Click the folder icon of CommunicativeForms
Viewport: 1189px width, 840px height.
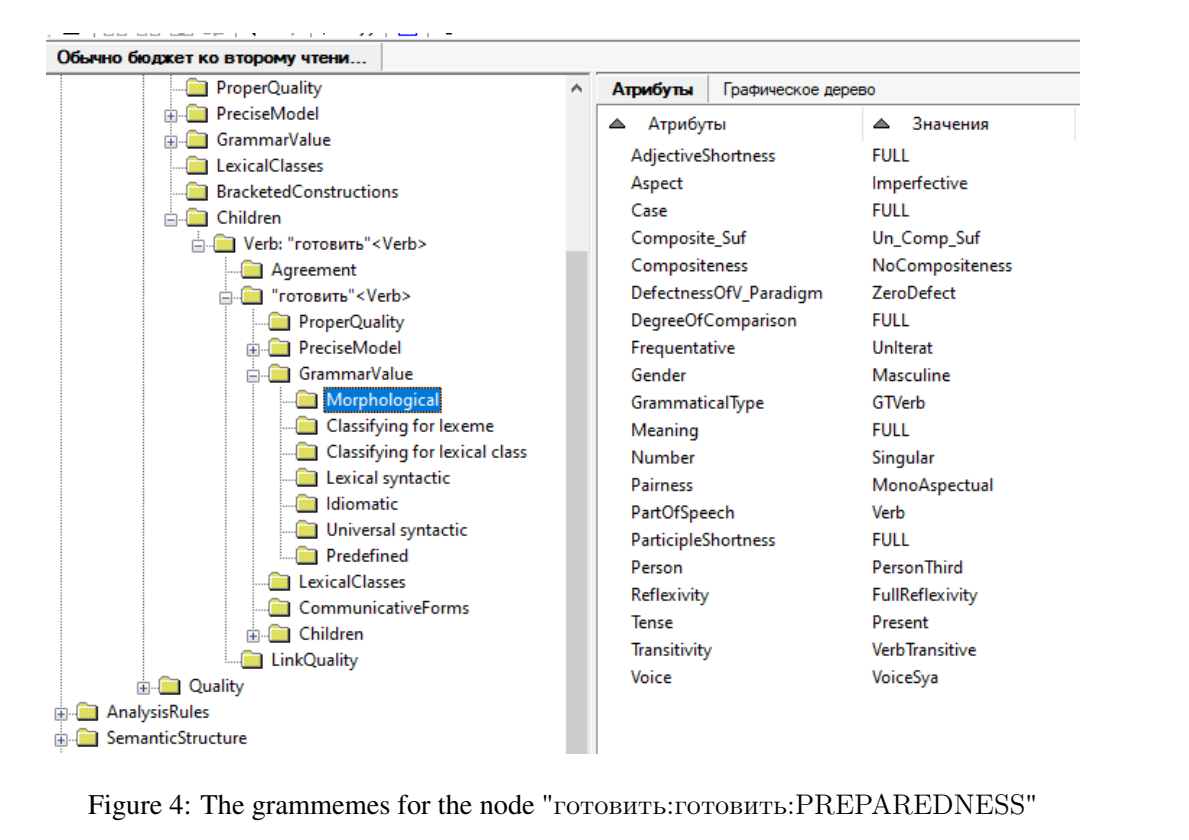(280, 608)
